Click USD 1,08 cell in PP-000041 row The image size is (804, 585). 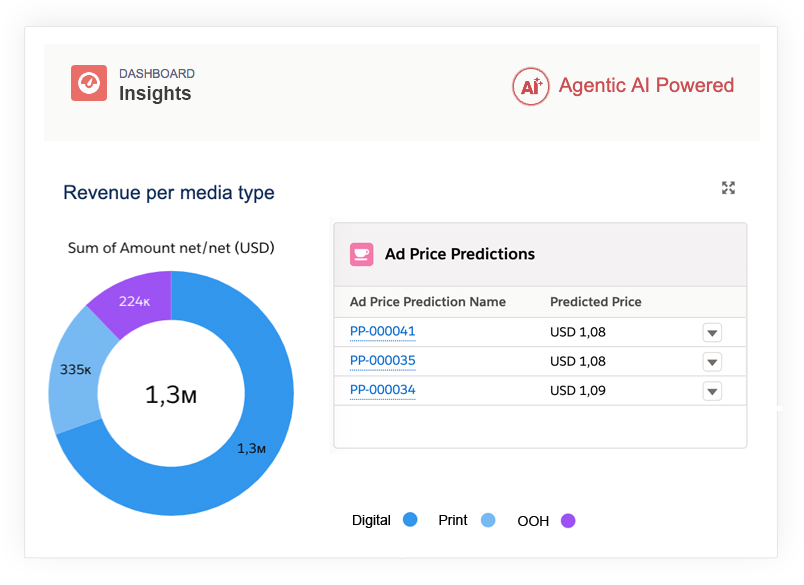click(577, 332)
